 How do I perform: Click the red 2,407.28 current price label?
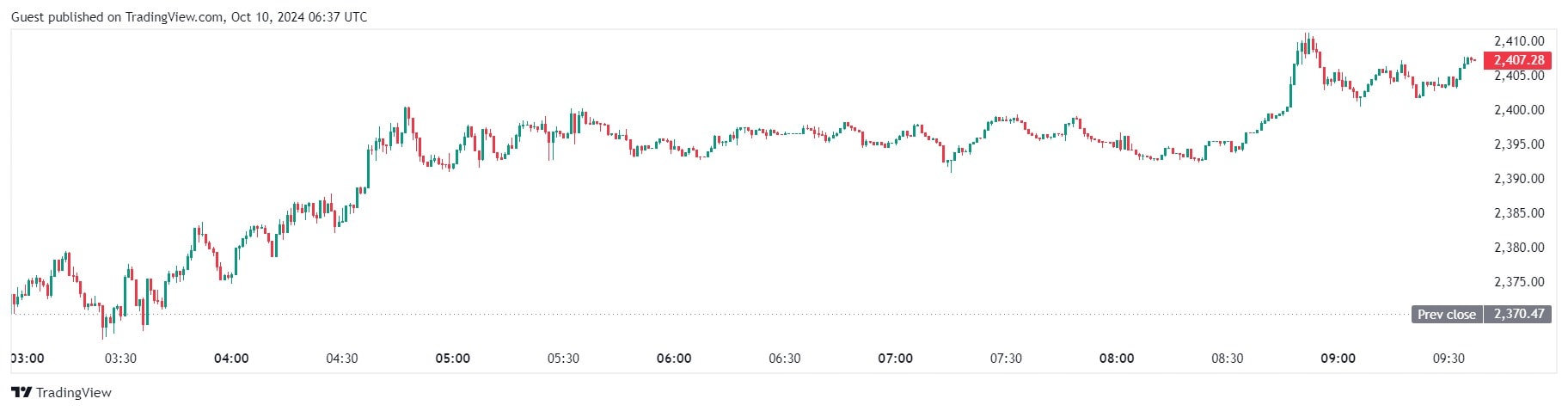tap(1518, 60)
